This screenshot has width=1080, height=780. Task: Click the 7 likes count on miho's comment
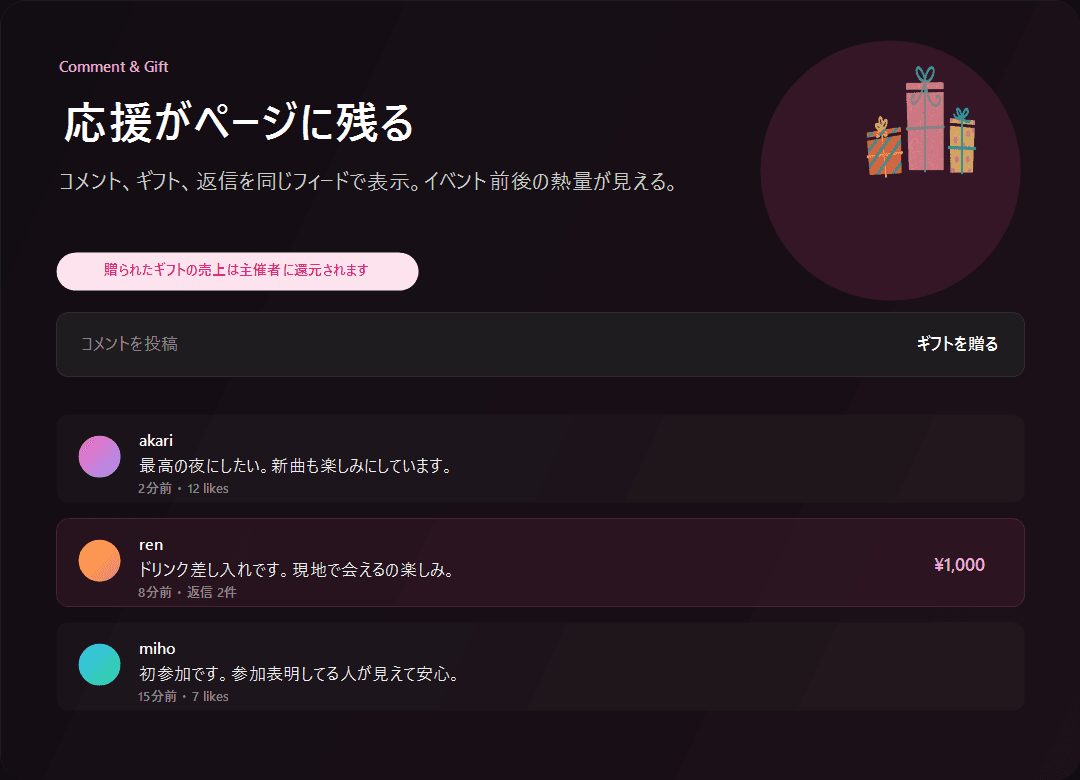point(210,697)
